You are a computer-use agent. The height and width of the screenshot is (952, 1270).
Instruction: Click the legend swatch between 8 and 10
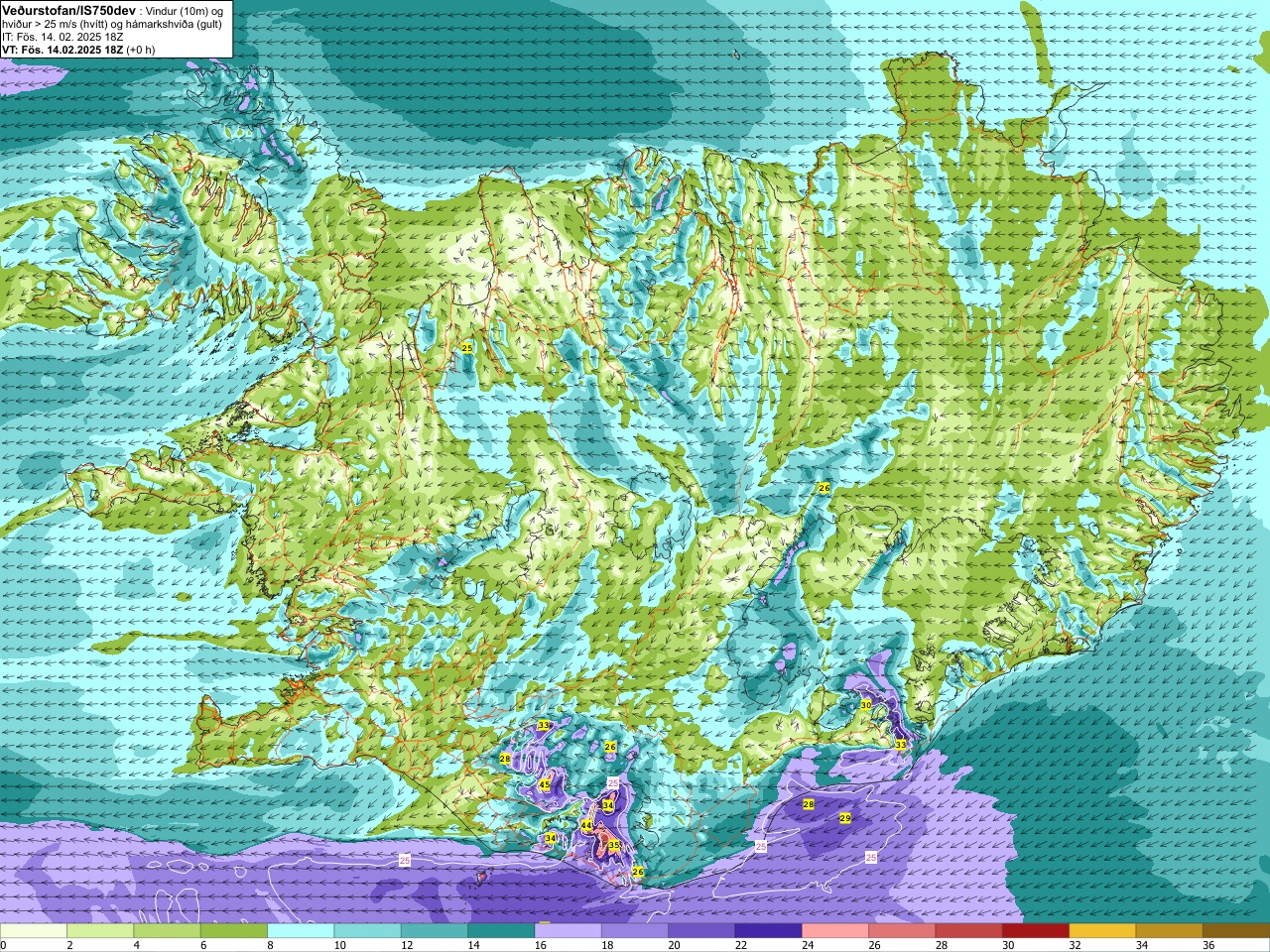301,931
